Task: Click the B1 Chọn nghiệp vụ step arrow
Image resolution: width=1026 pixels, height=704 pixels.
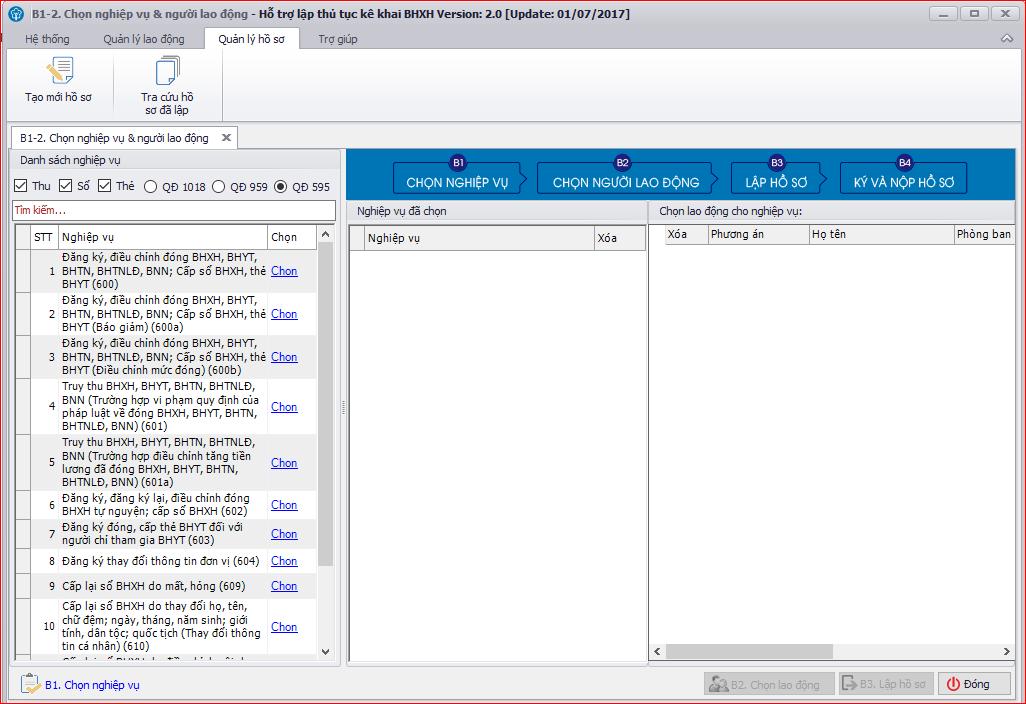Action: tap(457, 177)
